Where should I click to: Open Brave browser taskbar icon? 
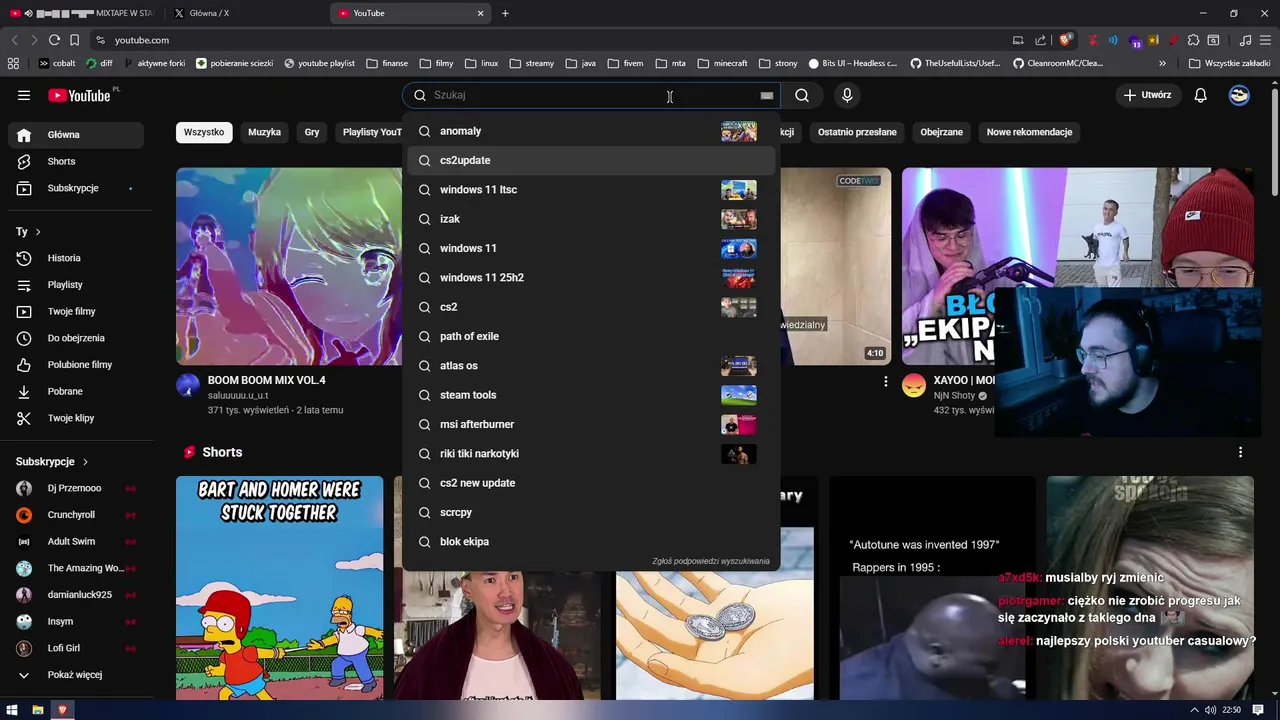[x=63, y=710]
